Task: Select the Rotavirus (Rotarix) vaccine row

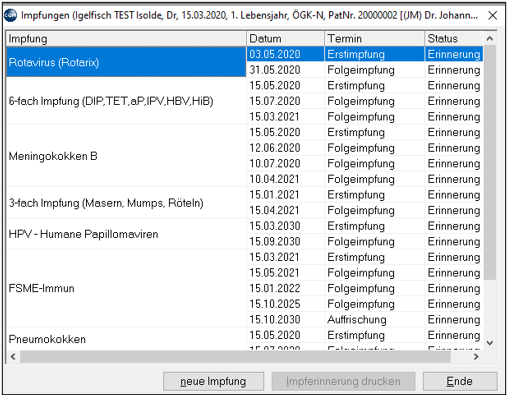Action: coord(126,62)
